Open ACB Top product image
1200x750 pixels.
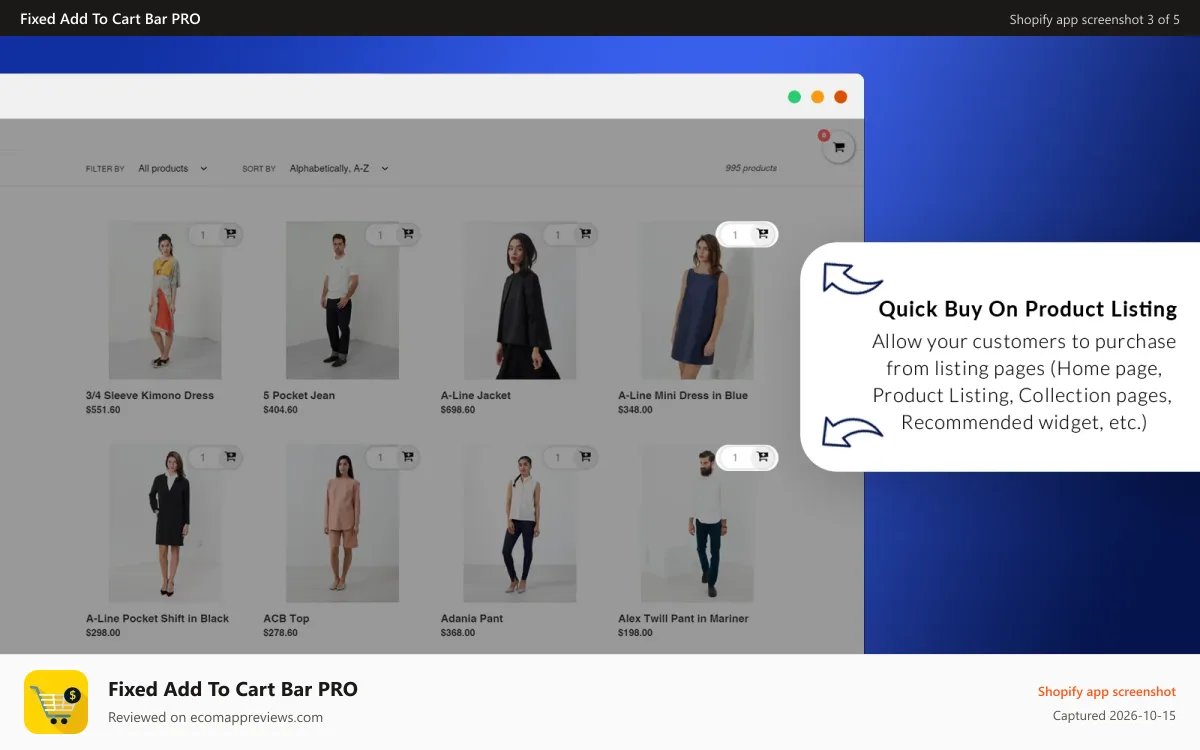342,523
